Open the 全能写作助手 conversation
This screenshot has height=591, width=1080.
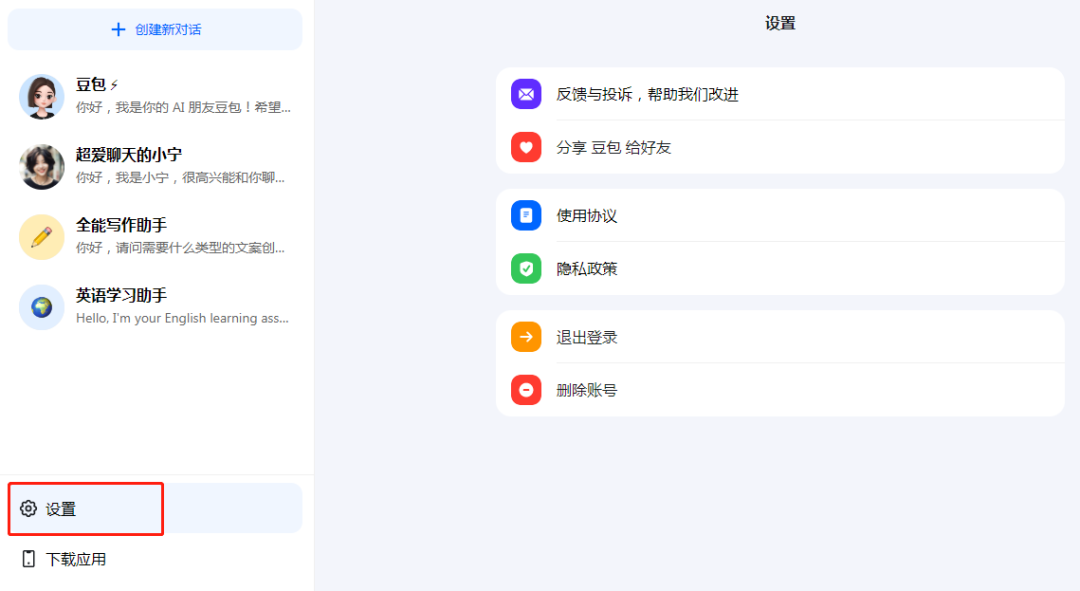tap(155, 237)
